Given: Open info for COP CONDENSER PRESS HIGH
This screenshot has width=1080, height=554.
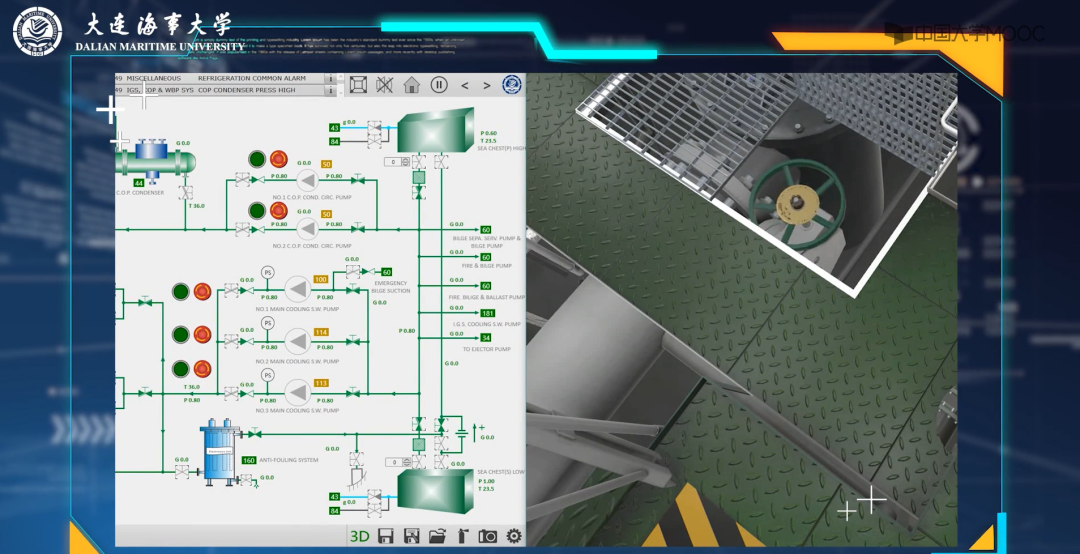Looking at the screenshot, I should coord(331,90).
